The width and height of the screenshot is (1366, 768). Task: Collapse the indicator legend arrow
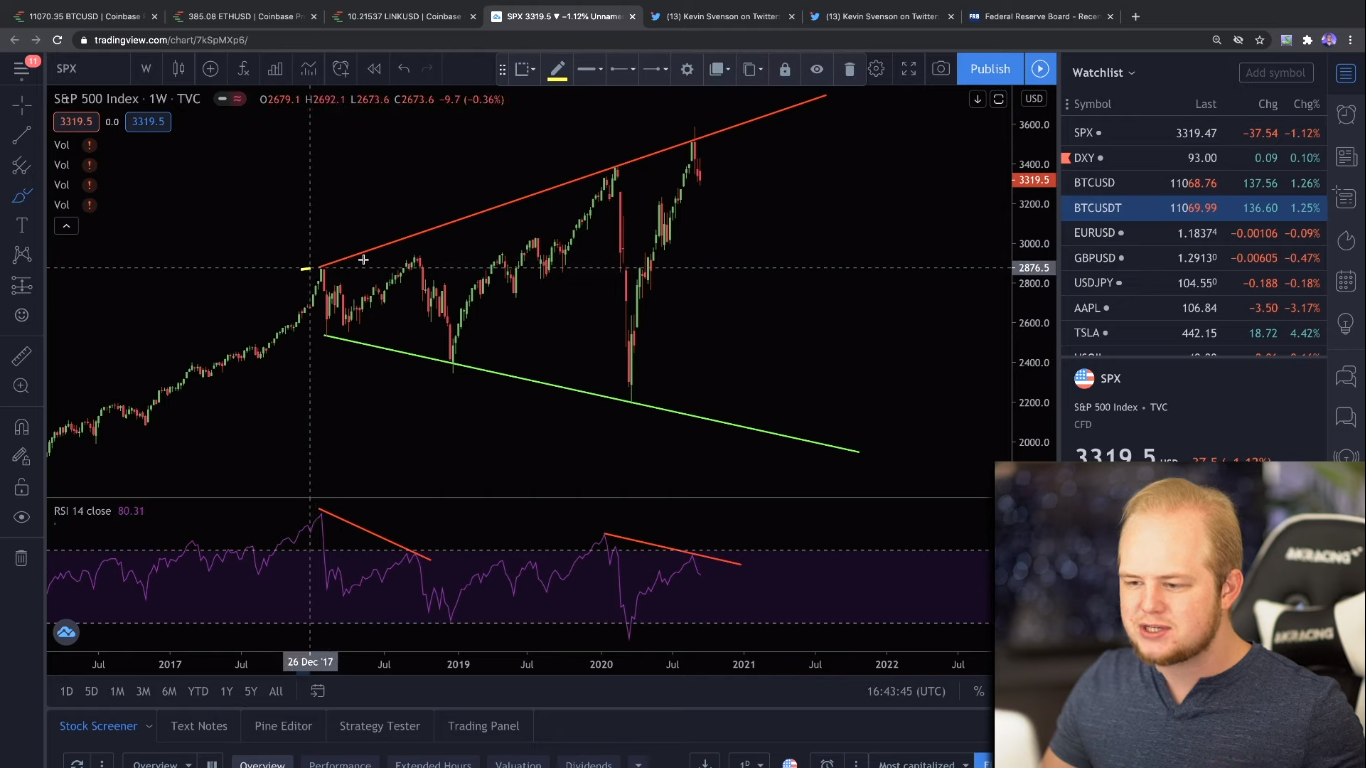(66, 226)
